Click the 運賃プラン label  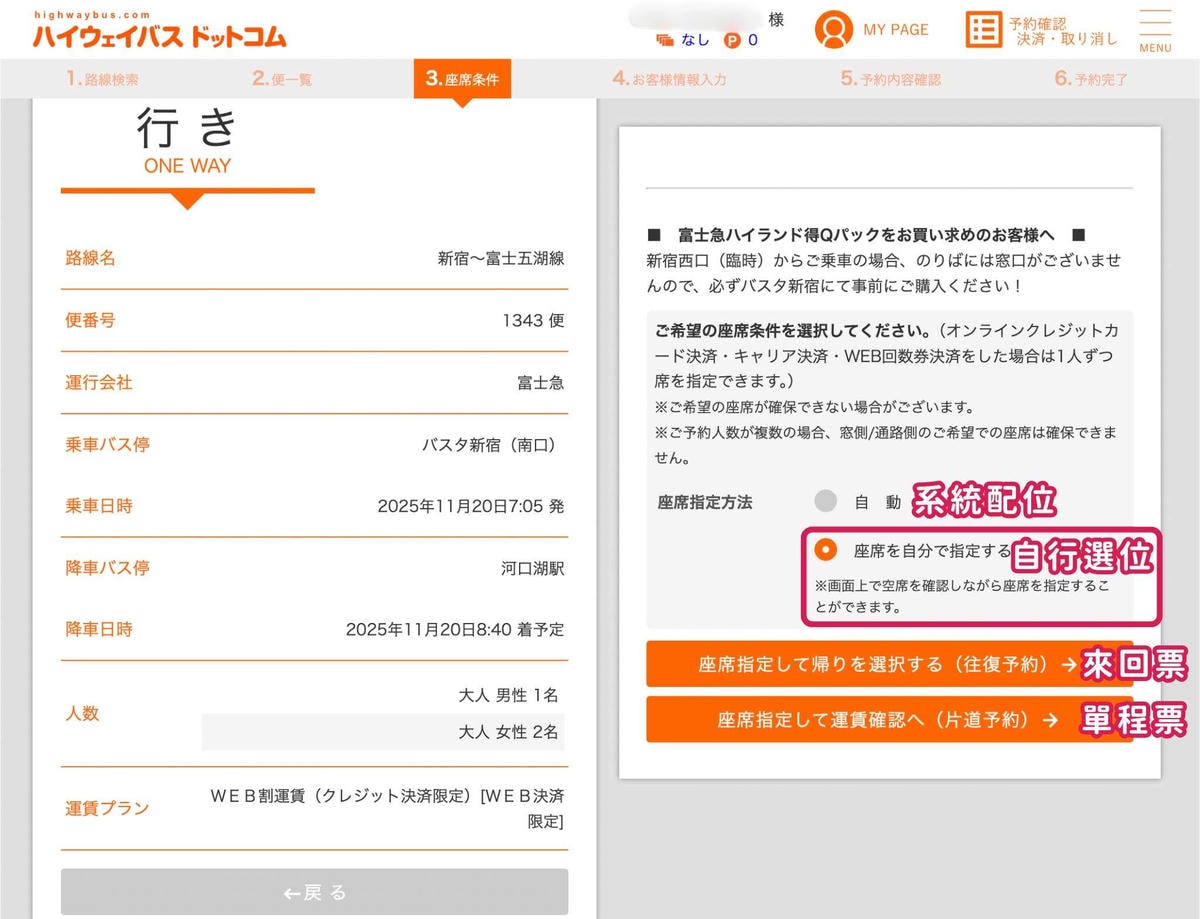107,808
